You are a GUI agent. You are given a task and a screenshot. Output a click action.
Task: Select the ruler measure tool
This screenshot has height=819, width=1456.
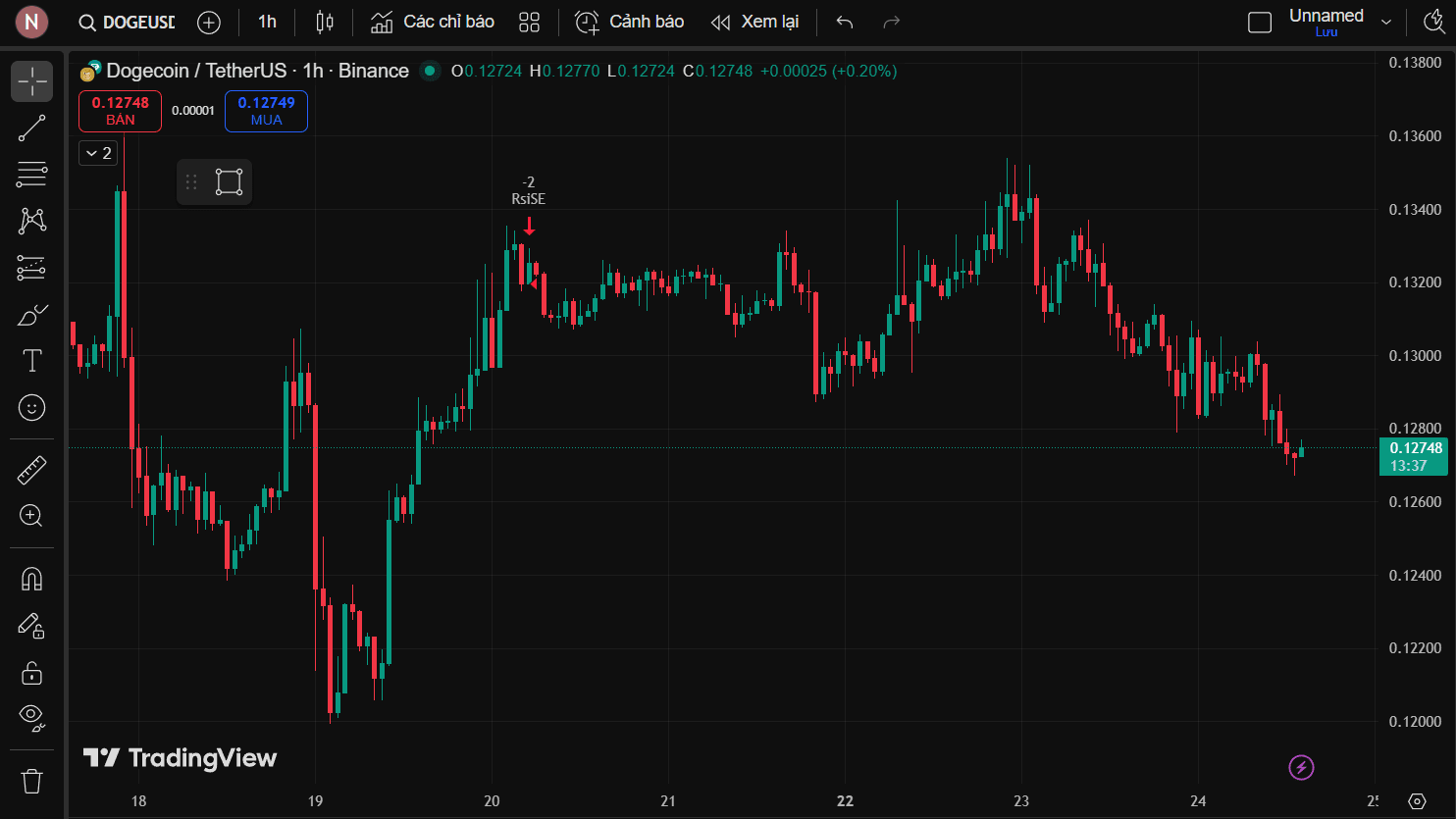(31, 470)
